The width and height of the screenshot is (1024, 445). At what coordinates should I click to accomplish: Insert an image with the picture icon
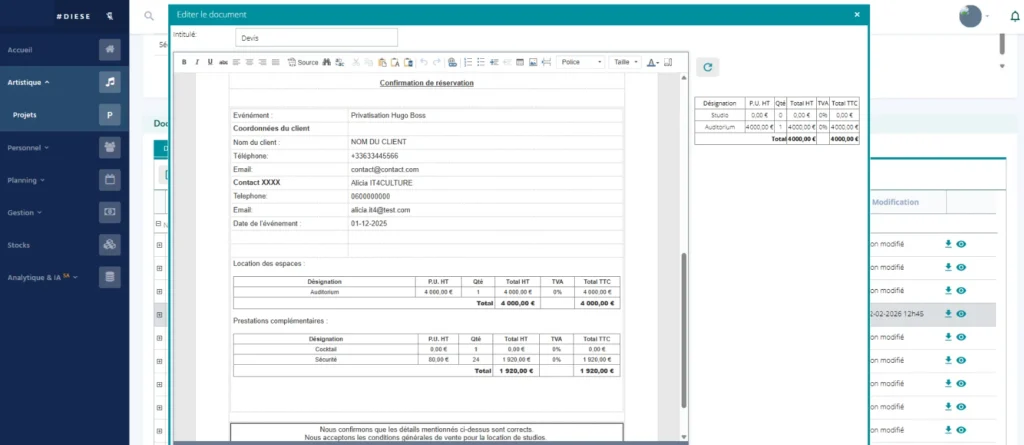pyautogui.click(x=533, y=62)
